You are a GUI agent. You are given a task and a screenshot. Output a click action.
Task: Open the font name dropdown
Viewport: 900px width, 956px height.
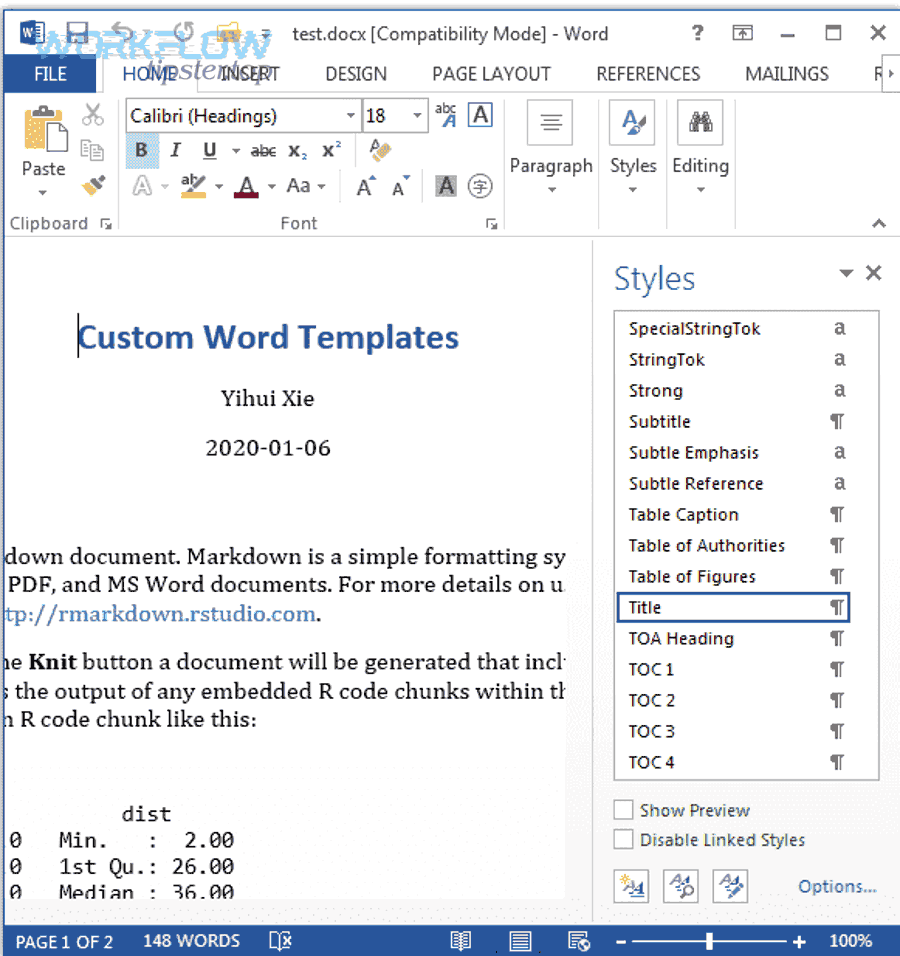(x=351, y=115)
